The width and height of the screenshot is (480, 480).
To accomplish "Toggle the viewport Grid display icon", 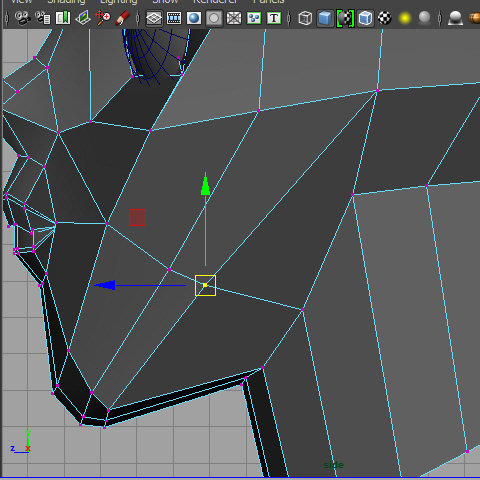I will [154, 18].
